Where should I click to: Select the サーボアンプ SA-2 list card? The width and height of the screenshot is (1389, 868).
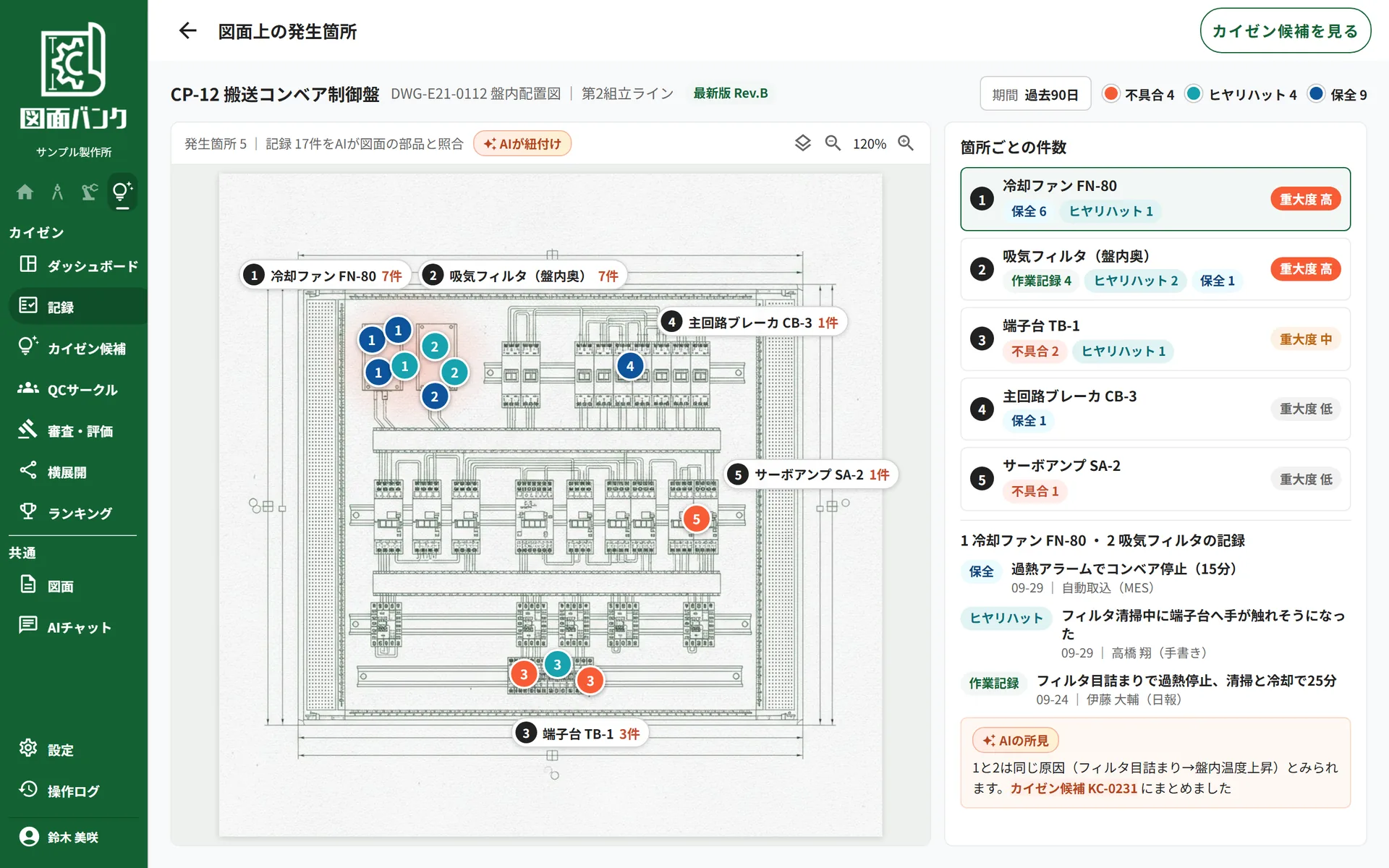click(x=1155, y=479)
